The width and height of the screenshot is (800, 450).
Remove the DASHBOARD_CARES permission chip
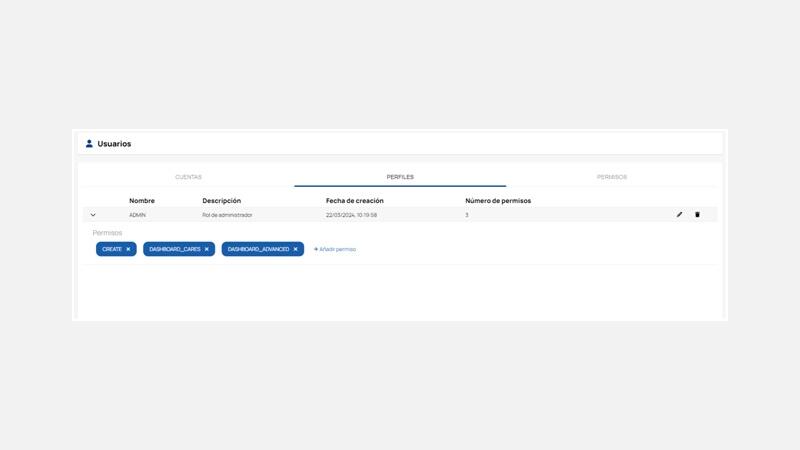[x=207, y=249]
